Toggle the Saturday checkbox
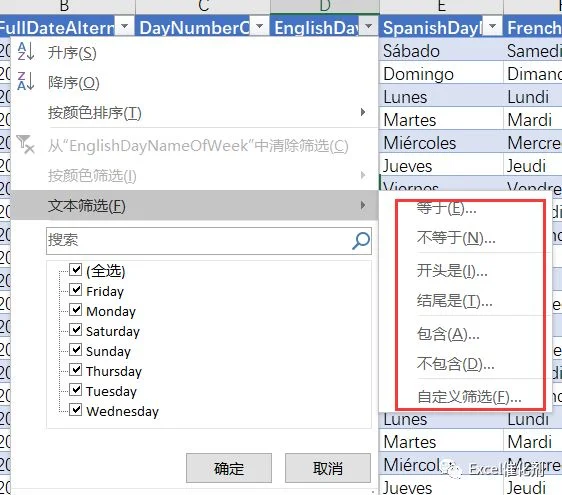Viewport: 562px width, 495px height. tap(75, 330)
